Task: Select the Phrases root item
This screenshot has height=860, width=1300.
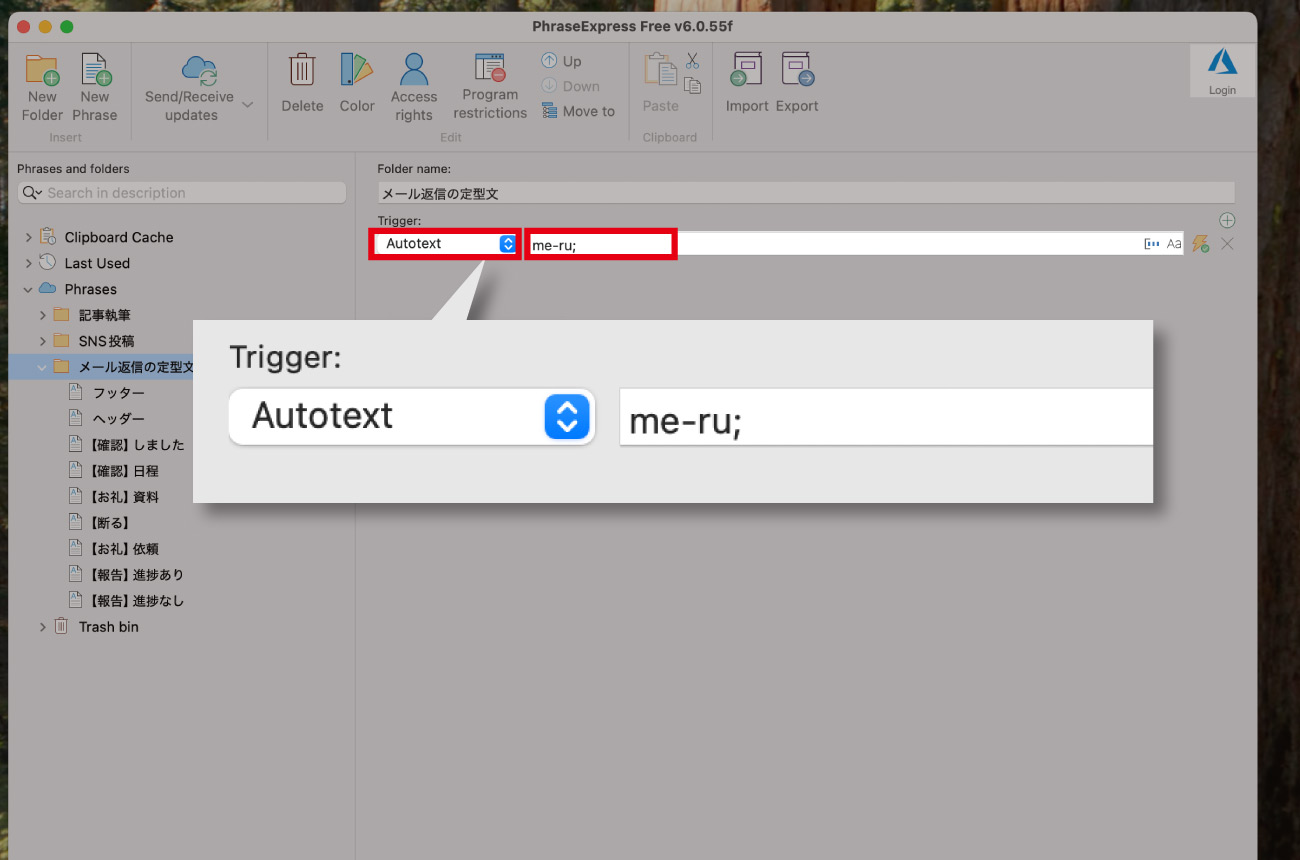Action: [90, 289]
